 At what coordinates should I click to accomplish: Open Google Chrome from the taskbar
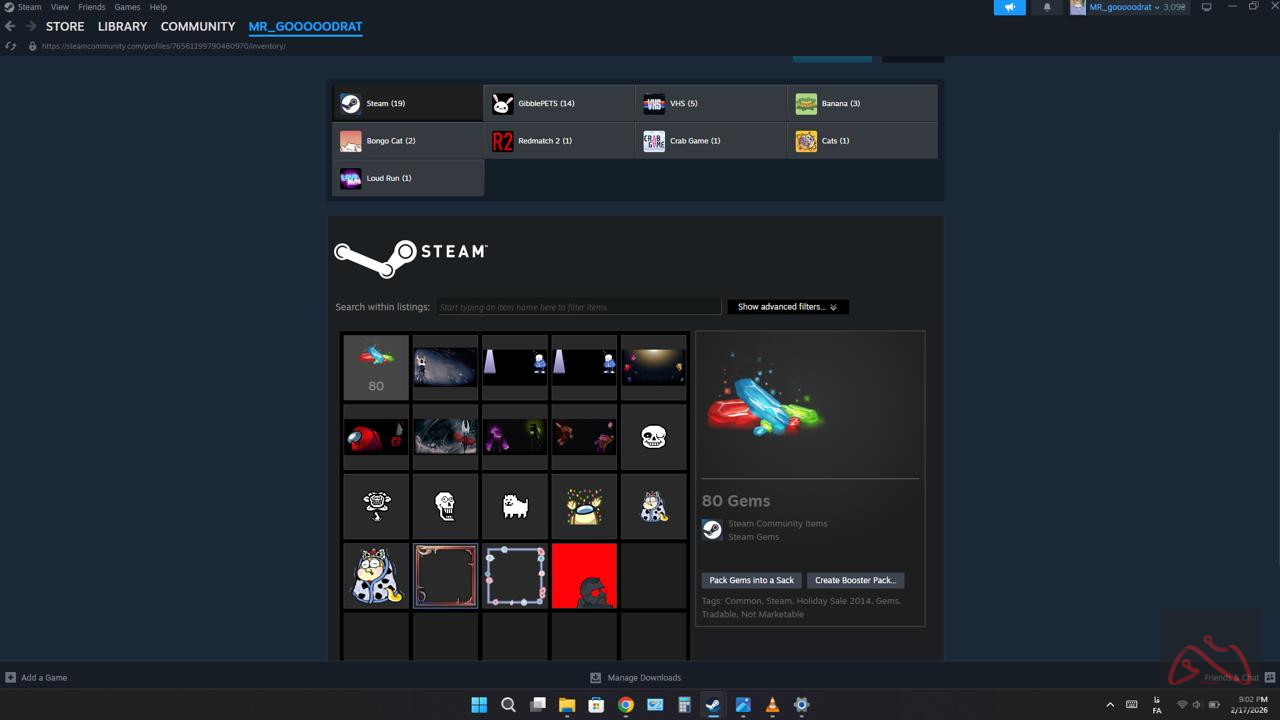pyautogui.click(x=625, y=705)
